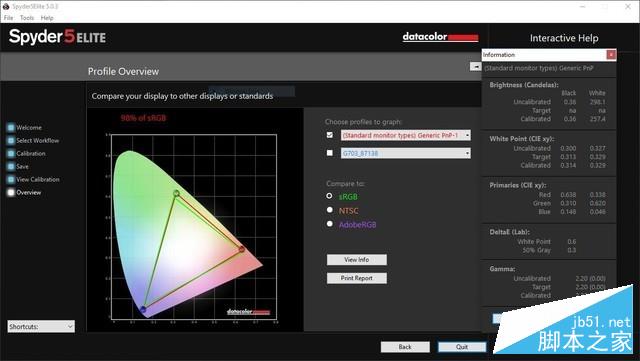
Task: Click the Welcome step icon
Action: (x=11, y=127)
